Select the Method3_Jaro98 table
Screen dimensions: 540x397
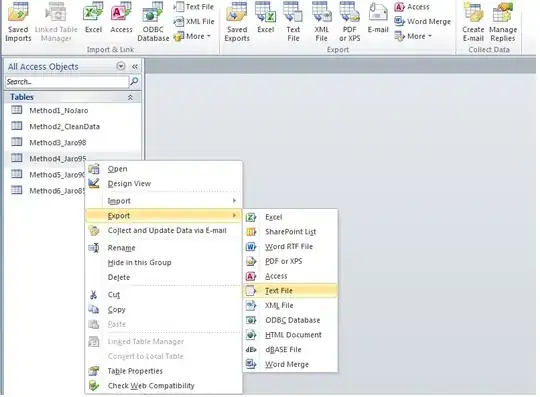coord(73,143)
